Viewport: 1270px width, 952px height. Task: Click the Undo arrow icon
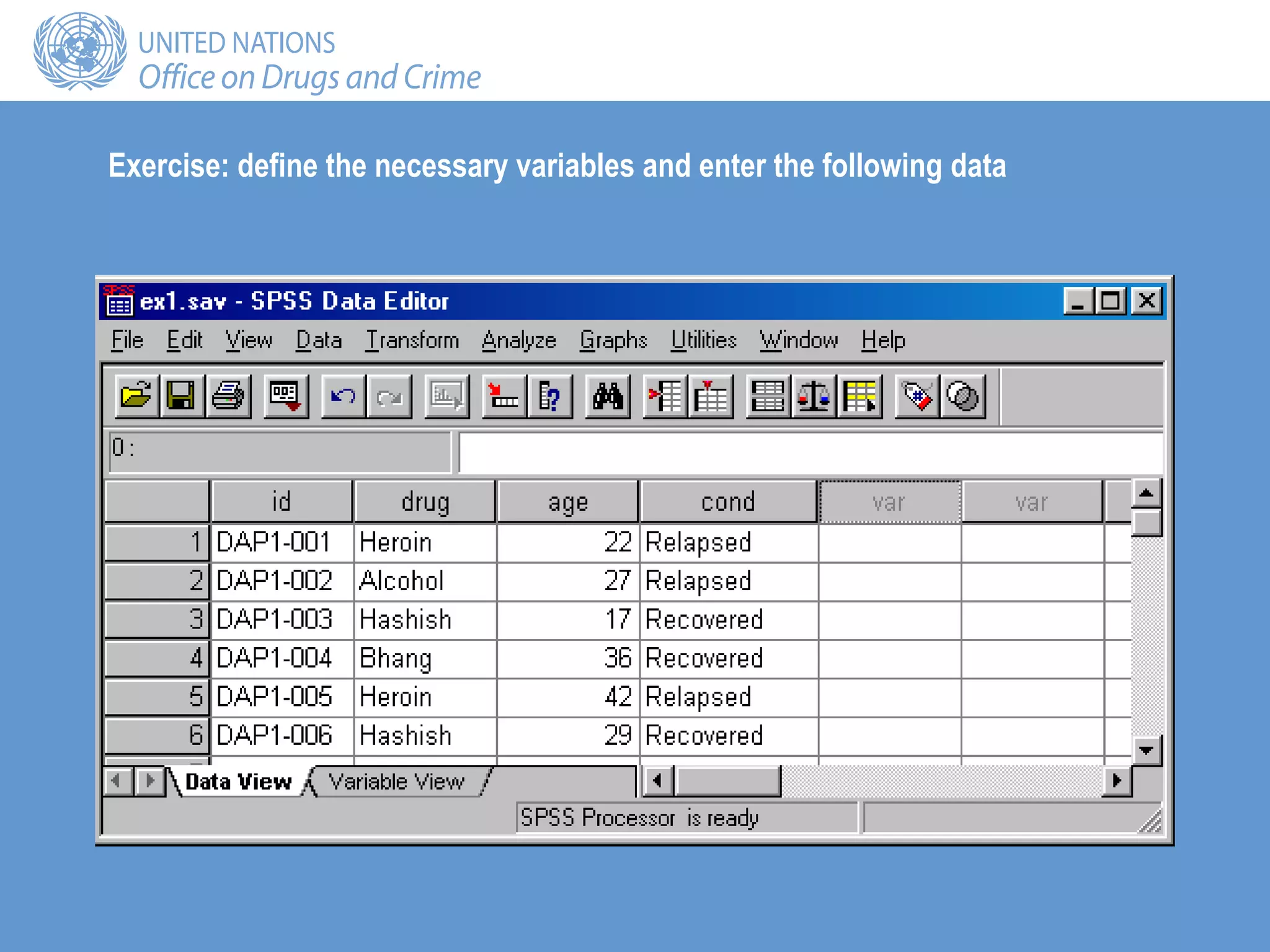pyautogui.click(x=343, y=396)
